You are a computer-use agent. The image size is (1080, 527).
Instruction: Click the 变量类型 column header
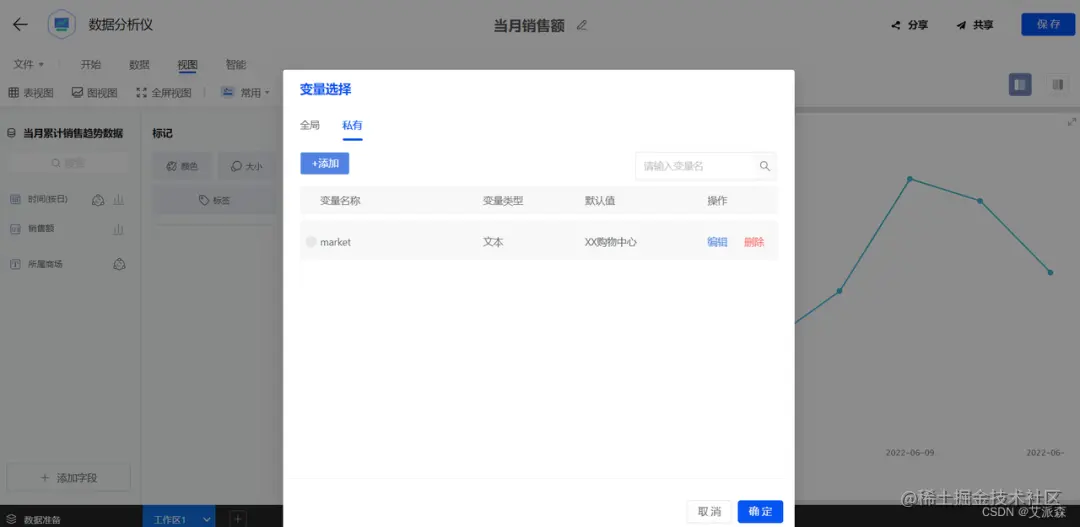pyautogui.click(x=503, y=201)
